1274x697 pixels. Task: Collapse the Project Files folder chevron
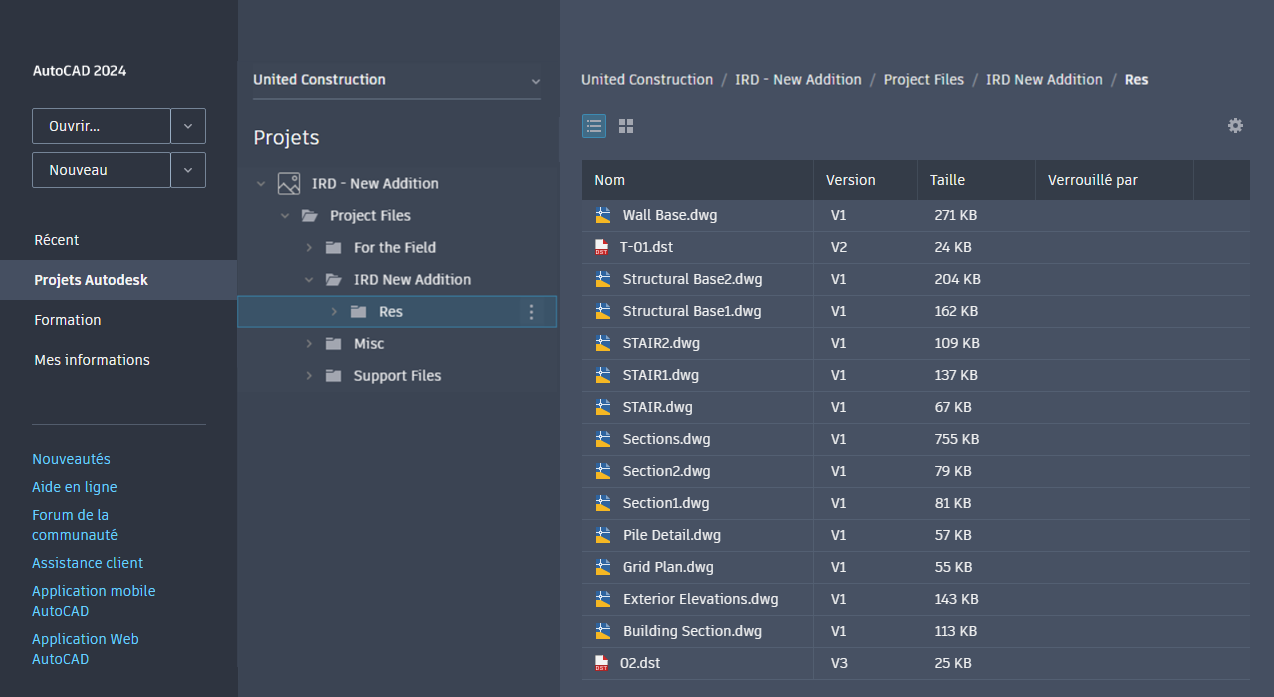coord(285,216)
